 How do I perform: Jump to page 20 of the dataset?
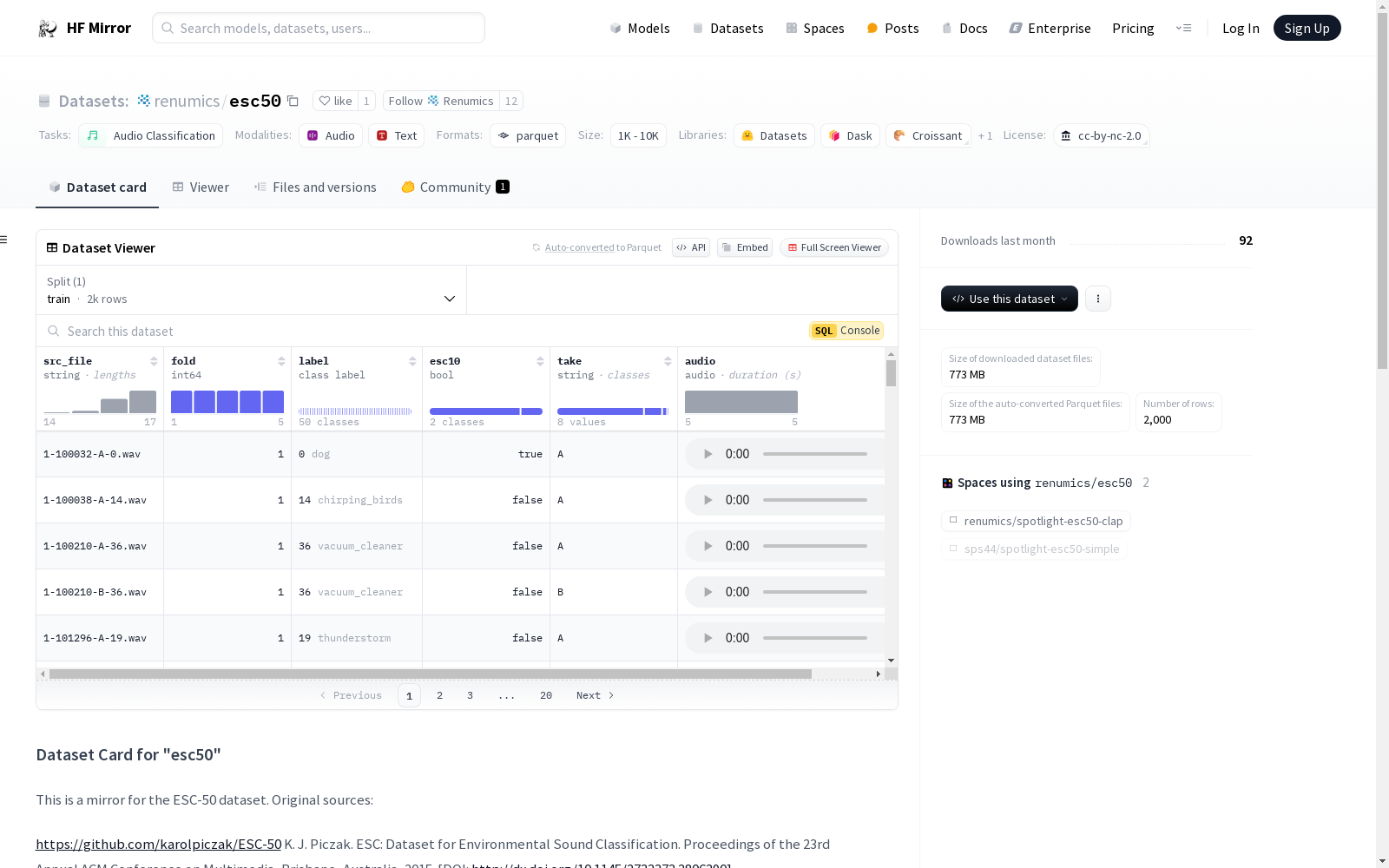(x=546, y=695)
